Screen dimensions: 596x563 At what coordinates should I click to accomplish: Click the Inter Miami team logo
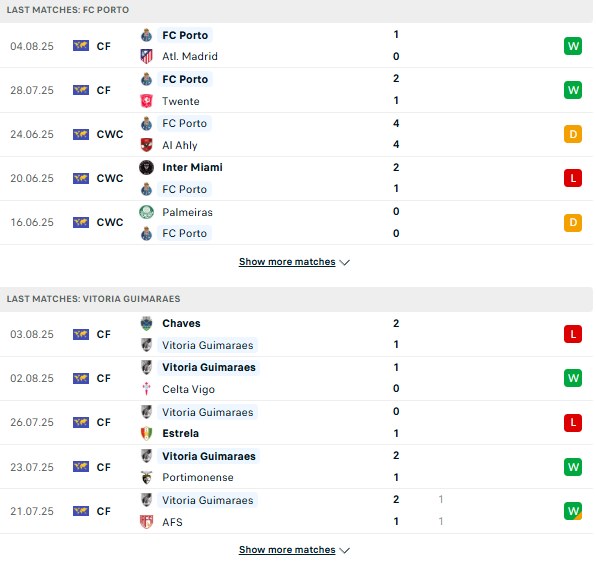tap(146, 167)
